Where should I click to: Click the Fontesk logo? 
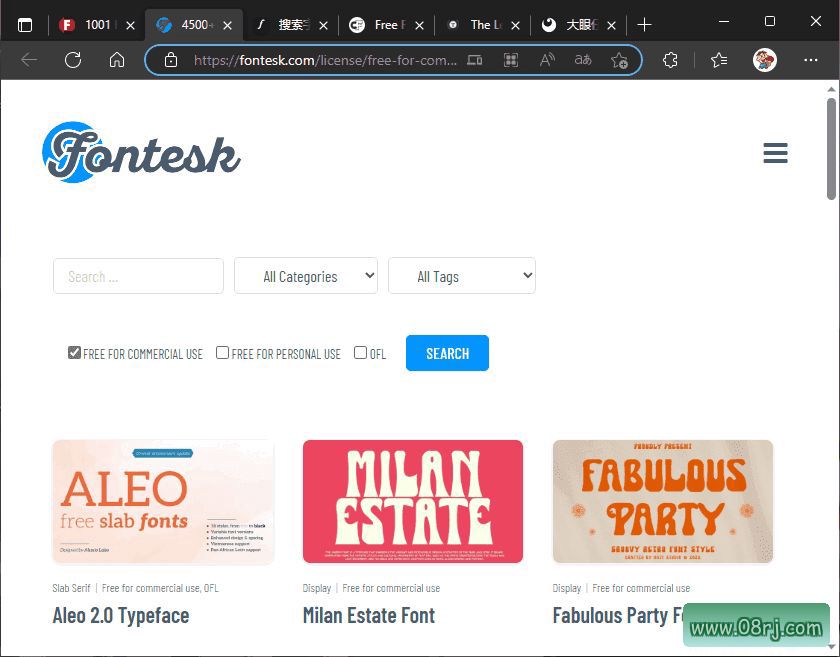pyautogui.click(x=141, y=152)
